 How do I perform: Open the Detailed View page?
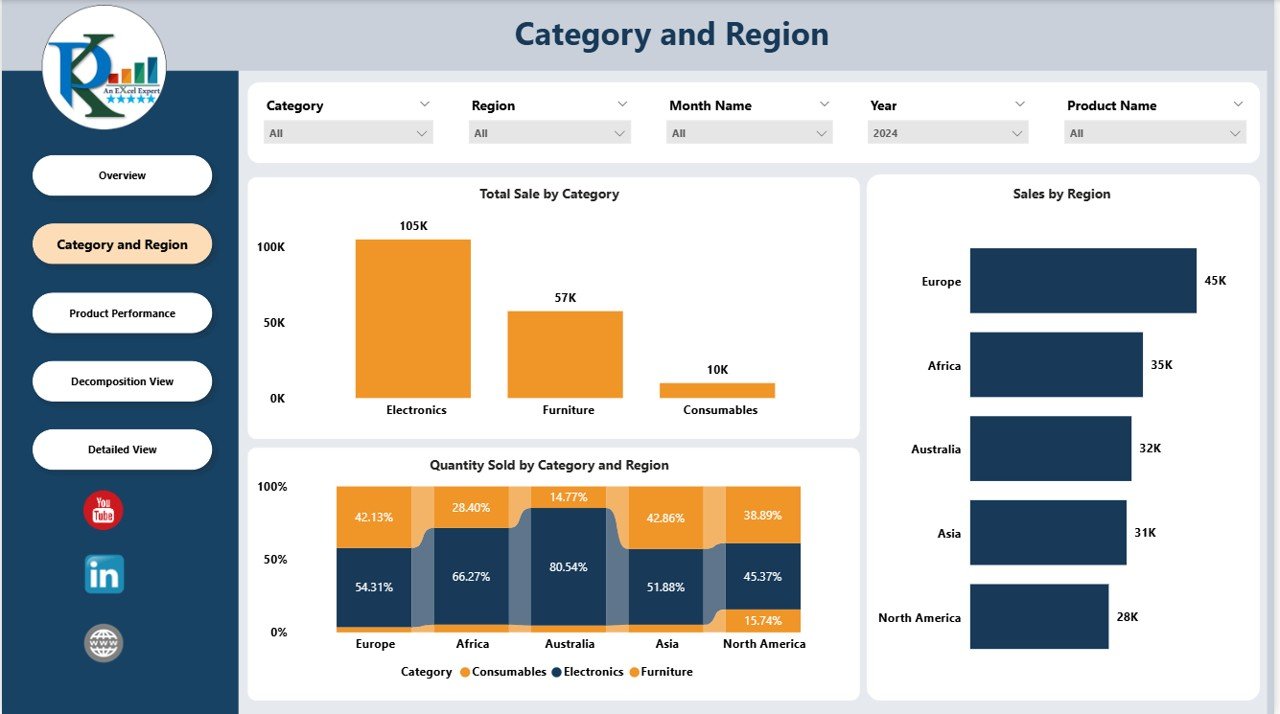pyautogui.click(x=122, y=450)
